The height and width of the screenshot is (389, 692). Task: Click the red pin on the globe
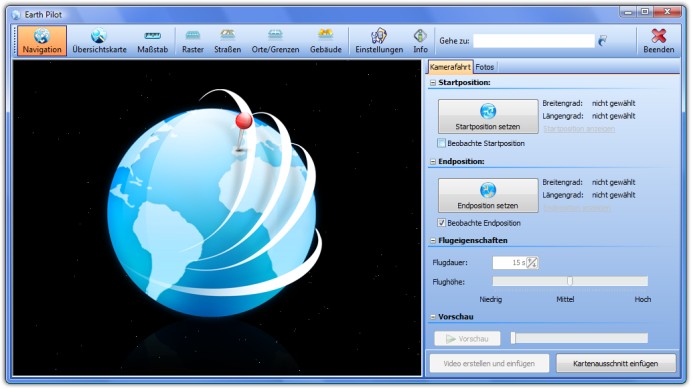click(243, 121)
